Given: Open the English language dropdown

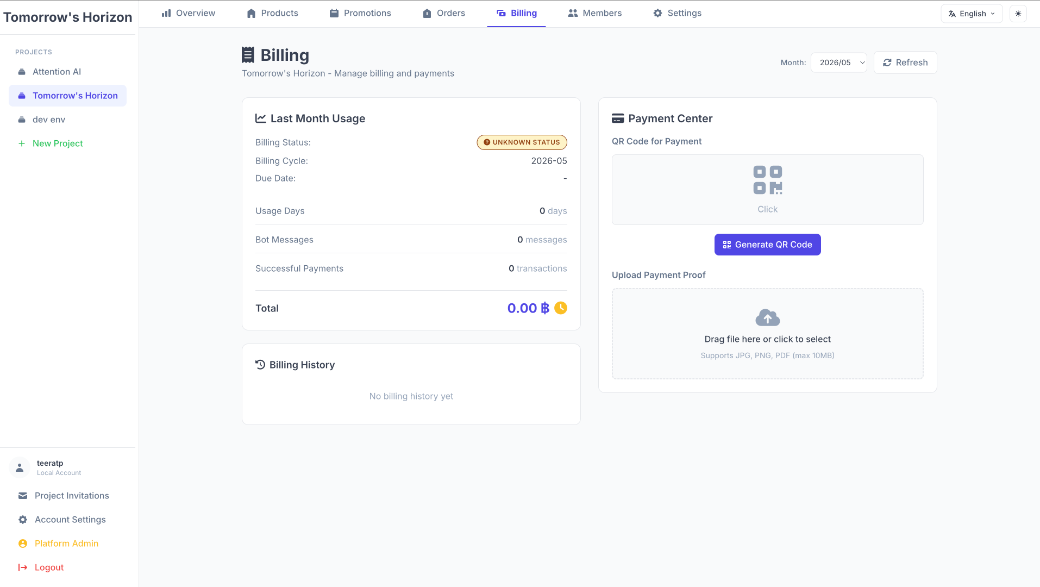Looking at the screenshot, I should point(971,13).
